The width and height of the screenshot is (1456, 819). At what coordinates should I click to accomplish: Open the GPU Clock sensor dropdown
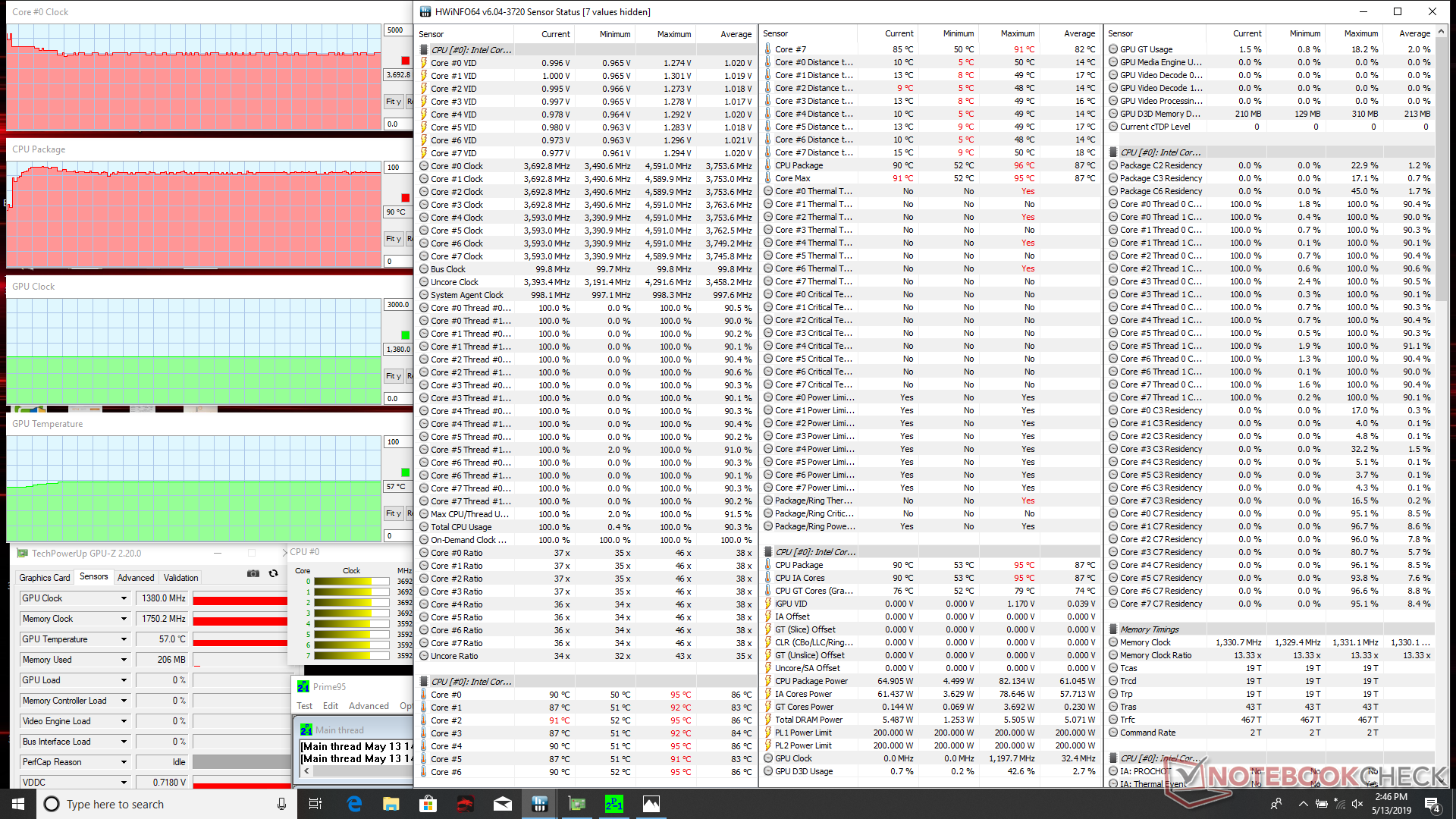tap(124, 598)
